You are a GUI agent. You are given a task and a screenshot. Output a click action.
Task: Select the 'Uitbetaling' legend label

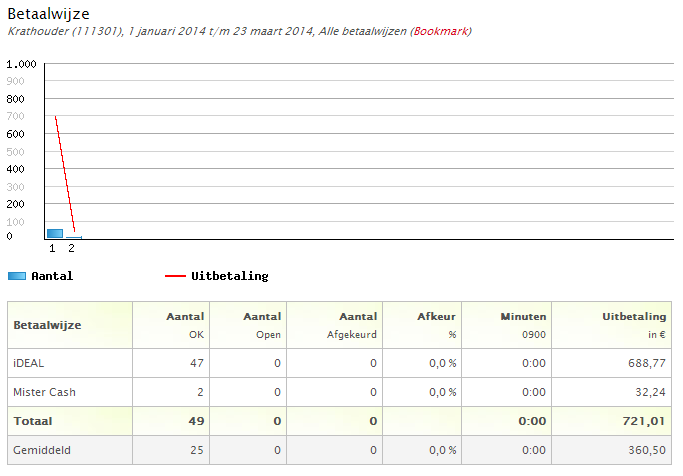[x=230, y=276]
